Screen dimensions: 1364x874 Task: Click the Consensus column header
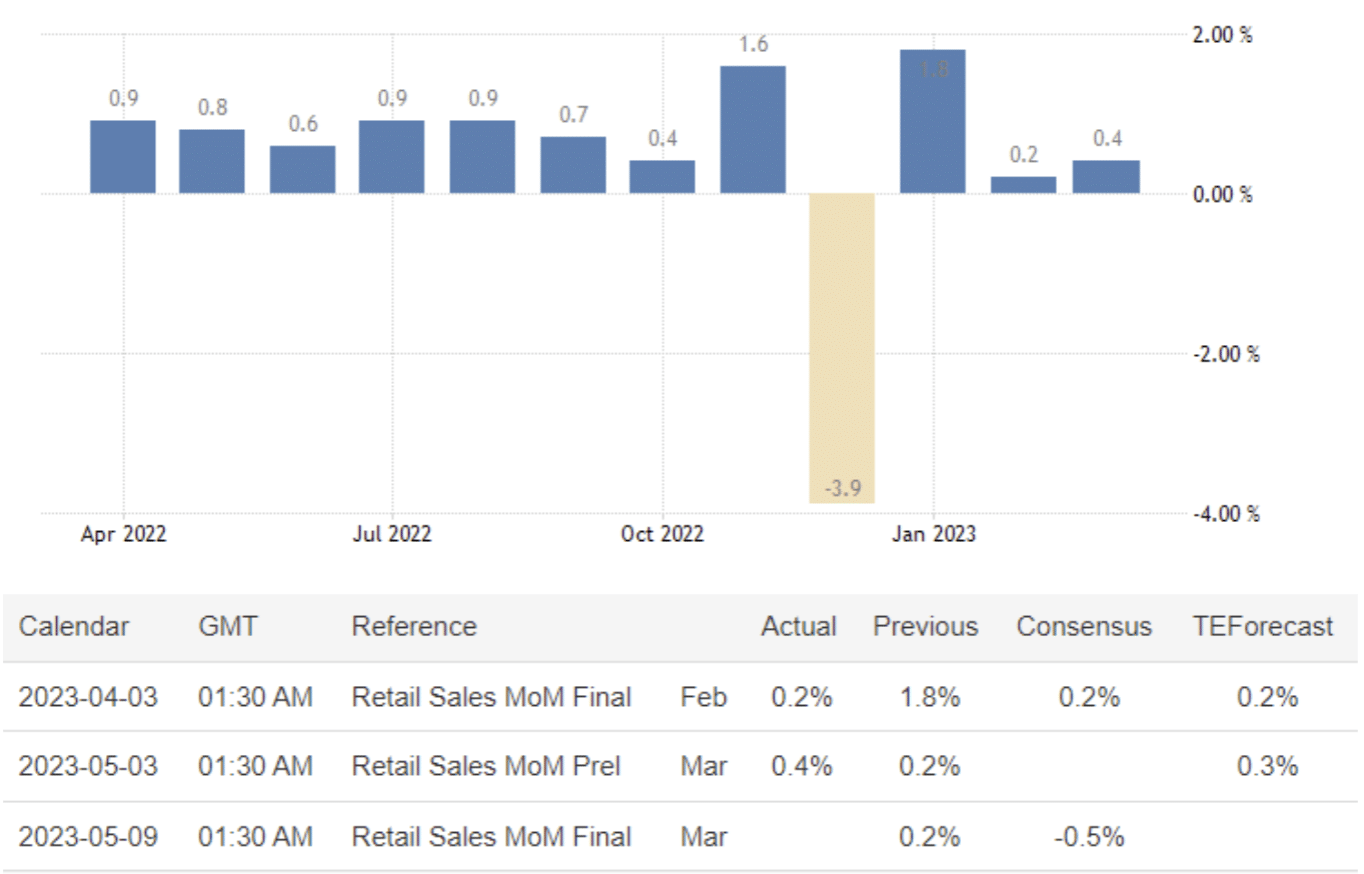tap(1084, 627)
